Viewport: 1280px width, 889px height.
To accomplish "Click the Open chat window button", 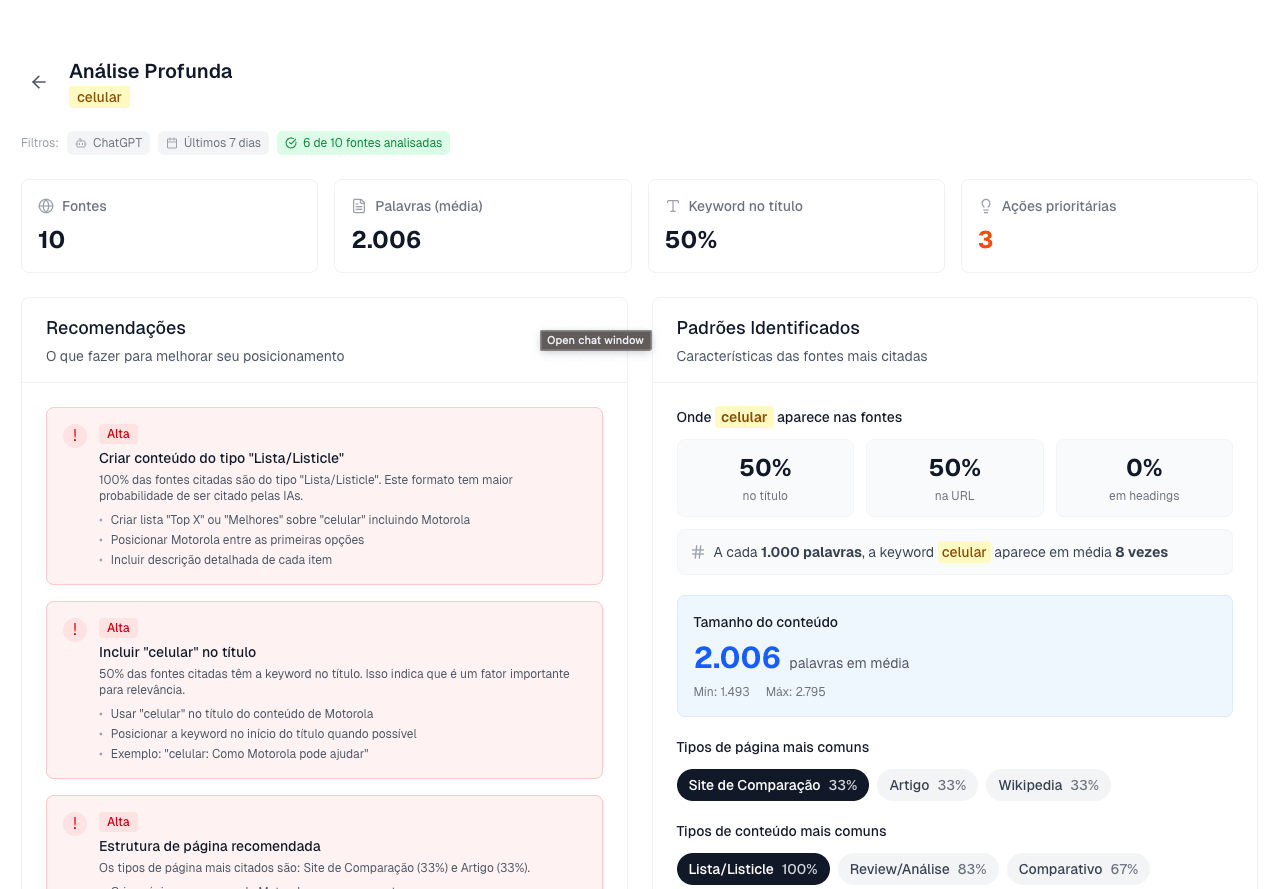I will [595, 340].
